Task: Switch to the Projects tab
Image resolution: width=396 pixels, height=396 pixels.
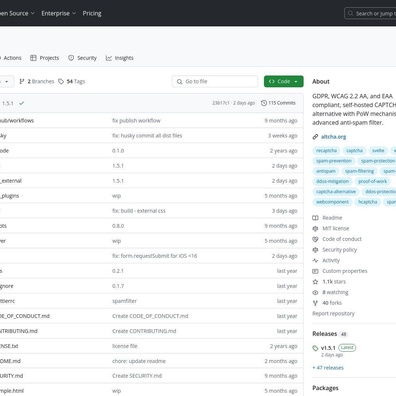Action: [x=45, y=58]
